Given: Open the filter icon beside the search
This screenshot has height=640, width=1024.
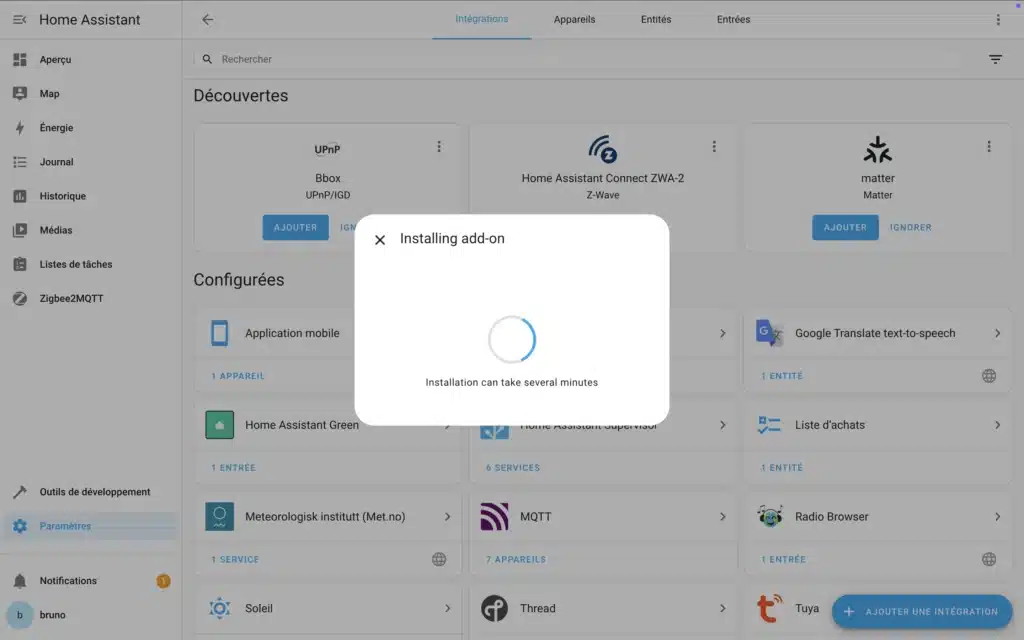Looking at the screenshot, I should 995,59.
